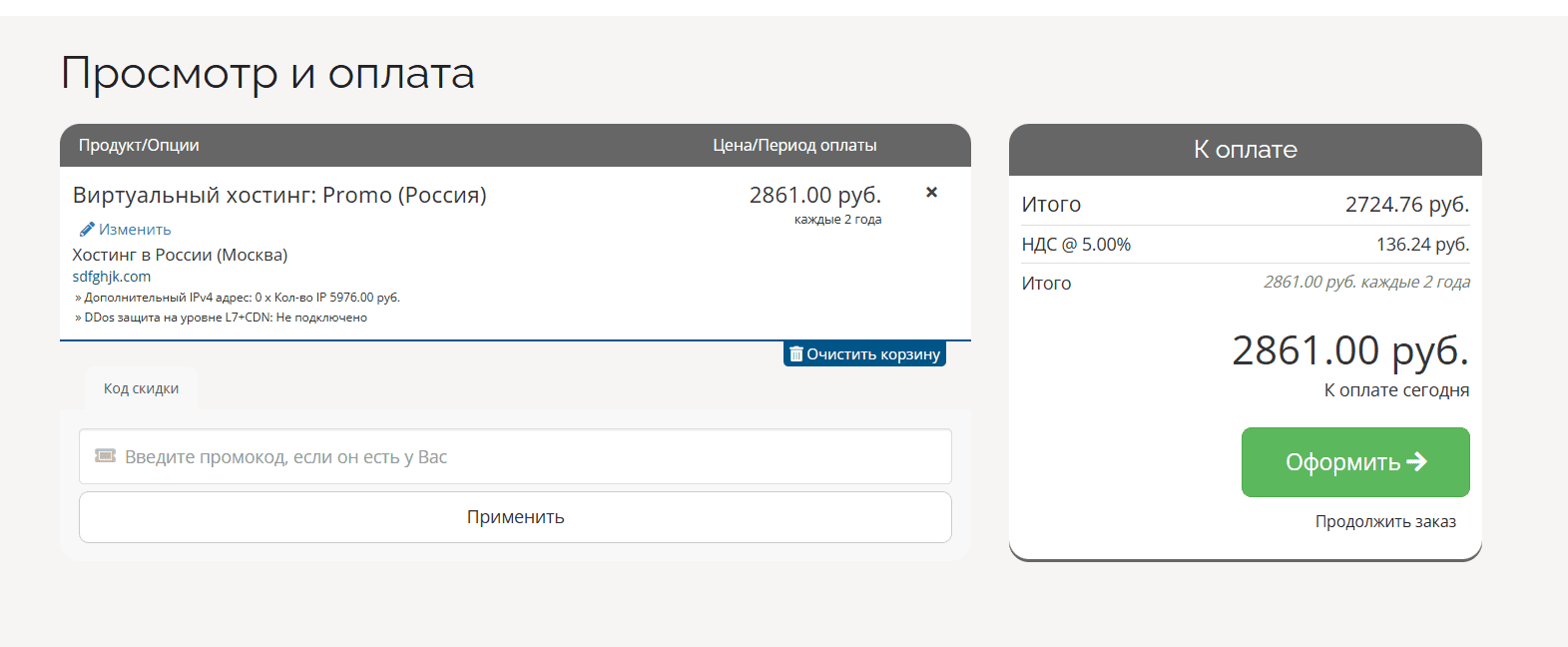1568x647 pixels.
Task: Open the sdfghjk.com domain link
Action: tap(112, 277)
